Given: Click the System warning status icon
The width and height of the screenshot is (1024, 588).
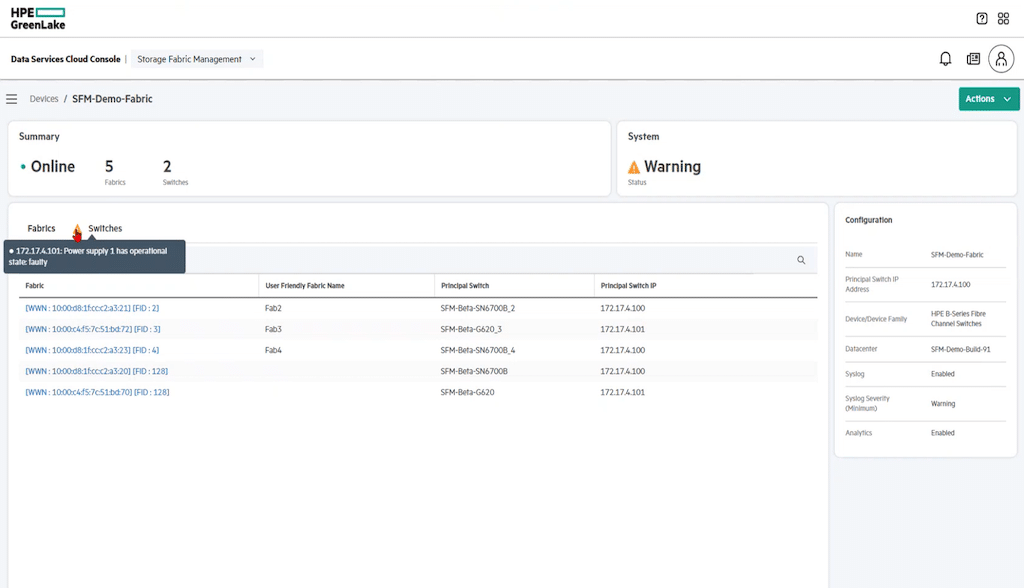Looking at the screenshot, I should click(x=634, y=167).
